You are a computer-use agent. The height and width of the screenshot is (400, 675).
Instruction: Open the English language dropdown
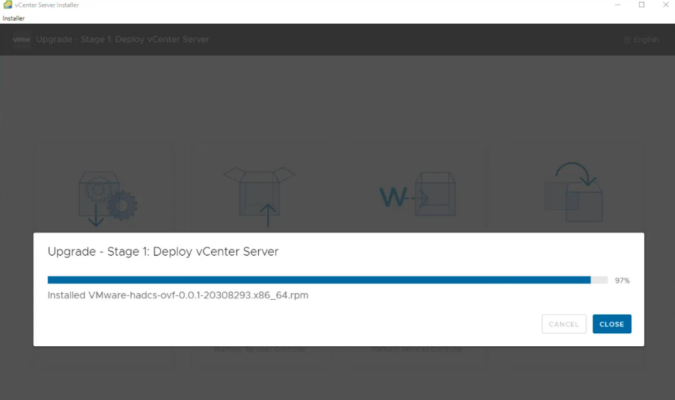[644, 40]
